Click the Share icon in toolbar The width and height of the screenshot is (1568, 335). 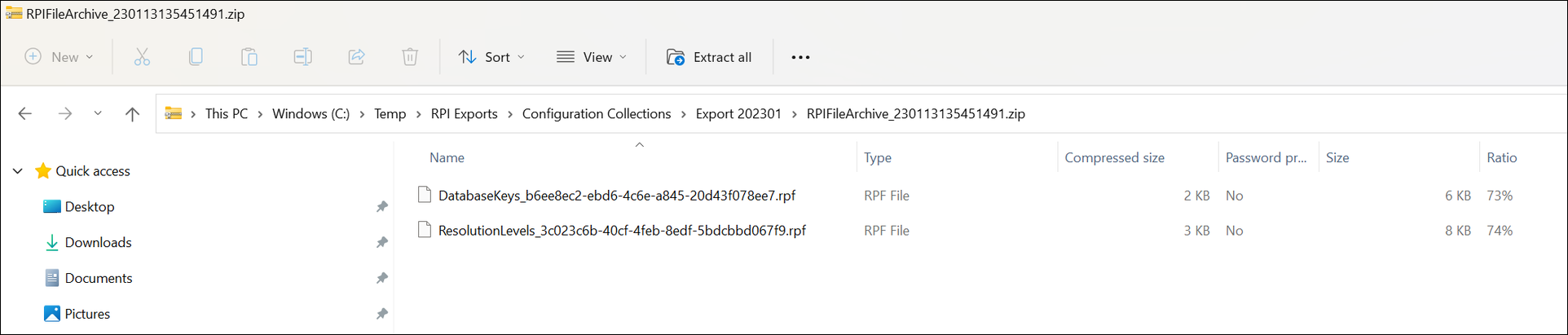(356, 57)
